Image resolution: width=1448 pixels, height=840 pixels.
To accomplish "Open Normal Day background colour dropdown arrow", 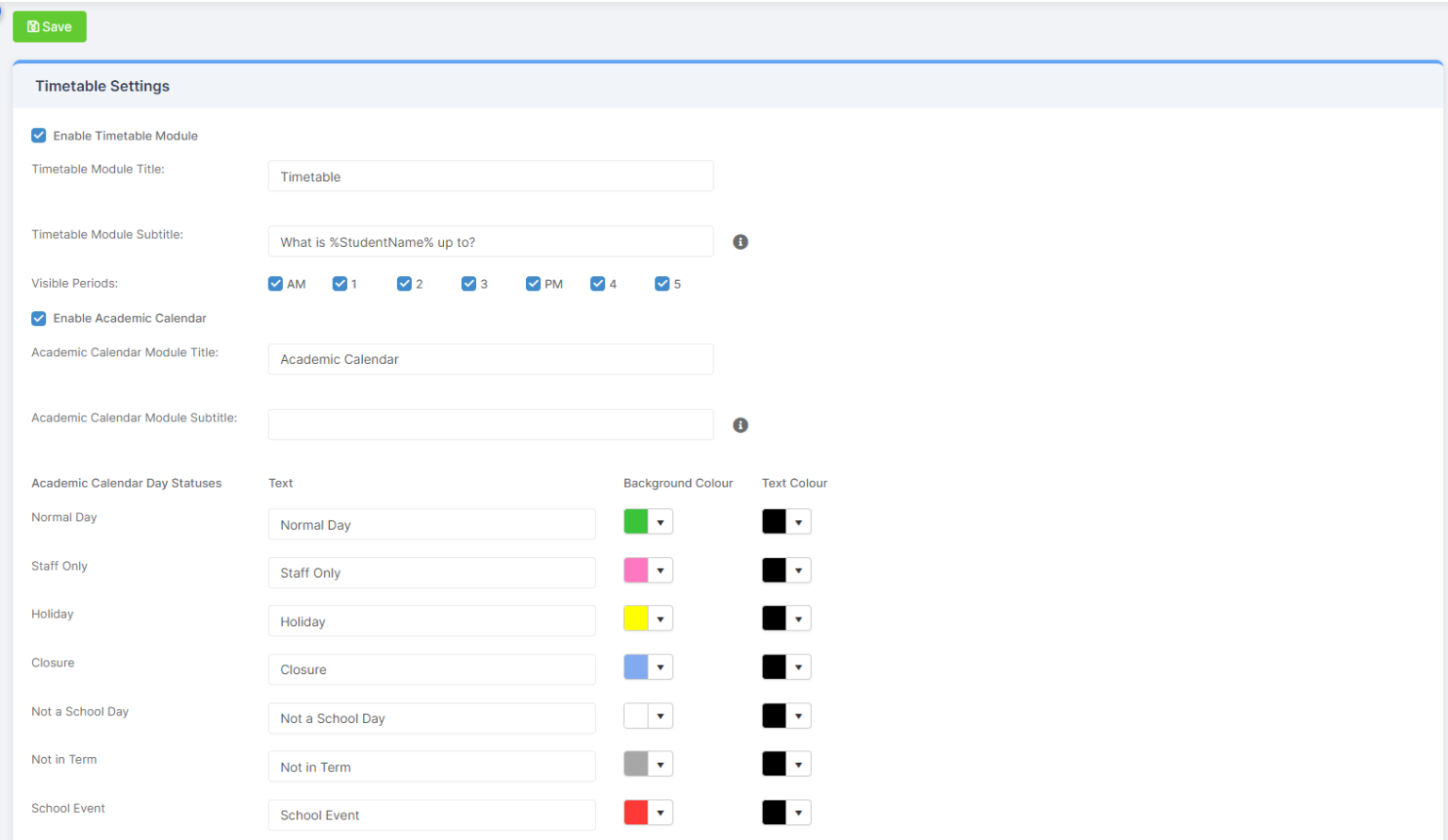I will (x=661, y=522).
